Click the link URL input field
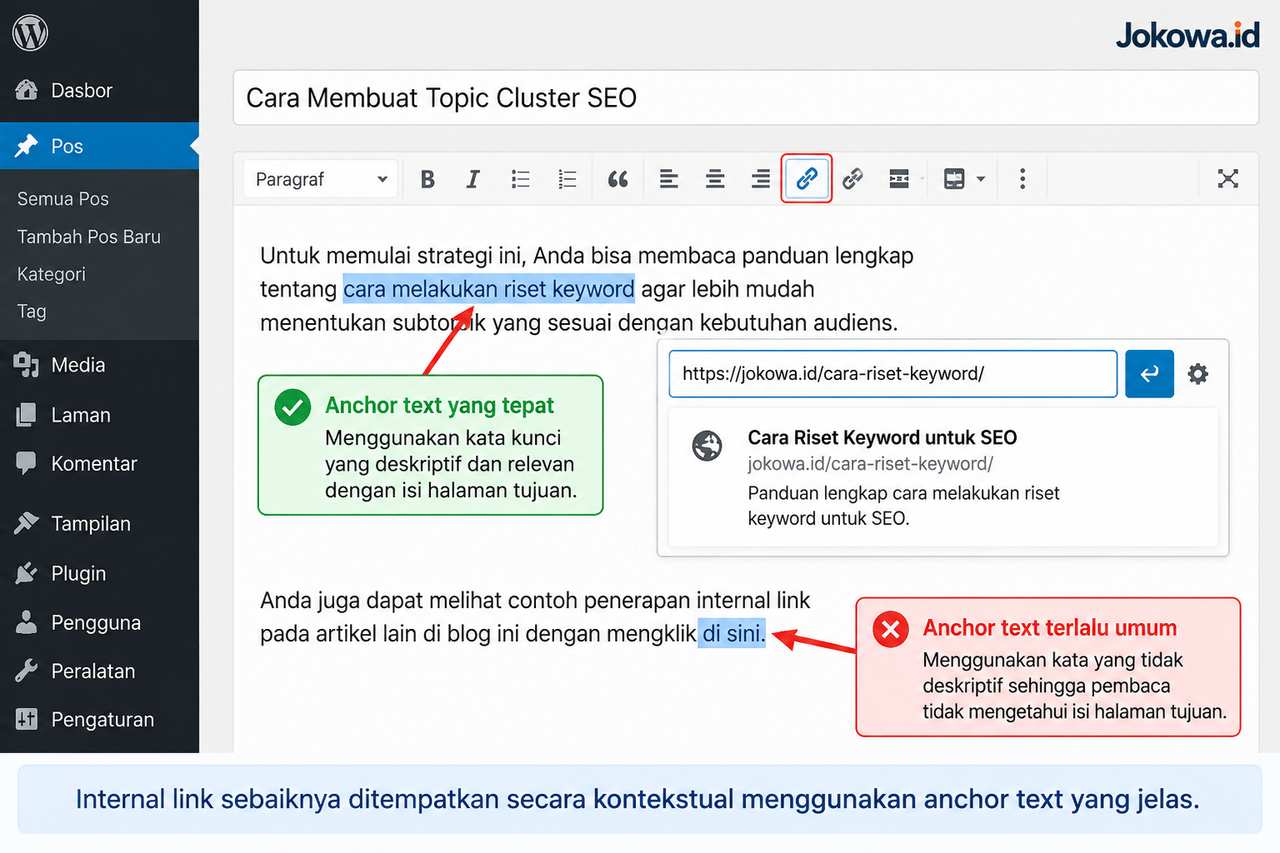The image size is (1280, 853). (892, 374)
